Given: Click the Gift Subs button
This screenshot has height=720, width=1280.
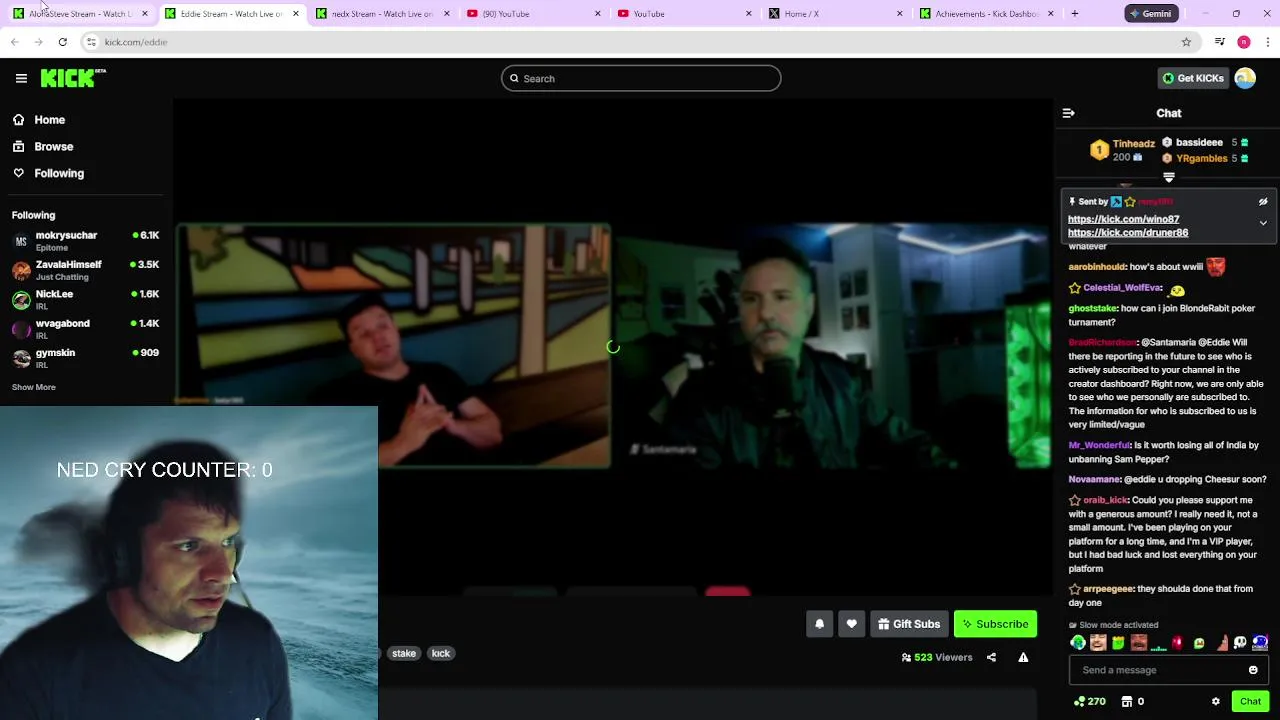Looking at the screenshot, I should click(909, 624).
